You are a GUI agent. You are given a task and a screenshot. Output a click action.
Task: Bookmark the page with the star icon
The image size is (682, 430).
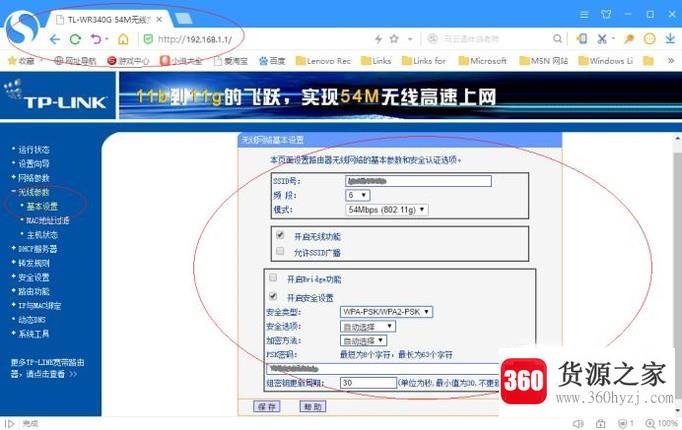pyautogui.click(x=394, y=39)
